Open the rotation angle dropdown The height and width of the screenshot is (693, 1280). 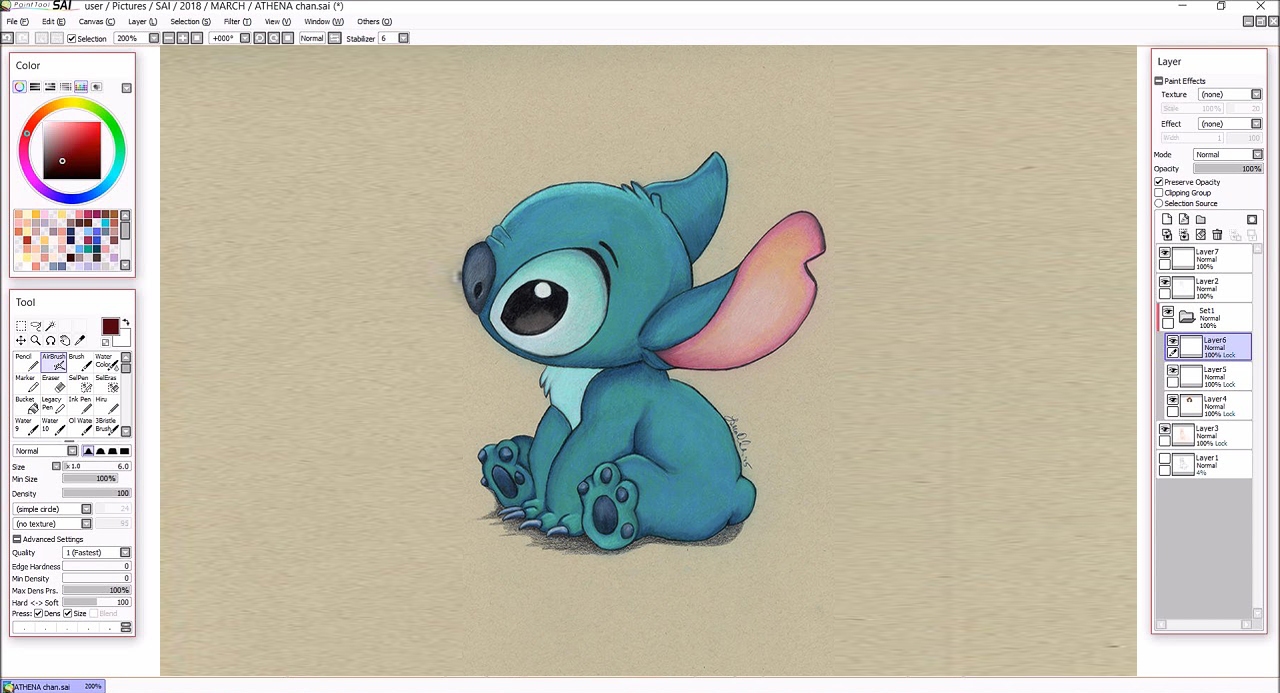[x=245, y=38]
